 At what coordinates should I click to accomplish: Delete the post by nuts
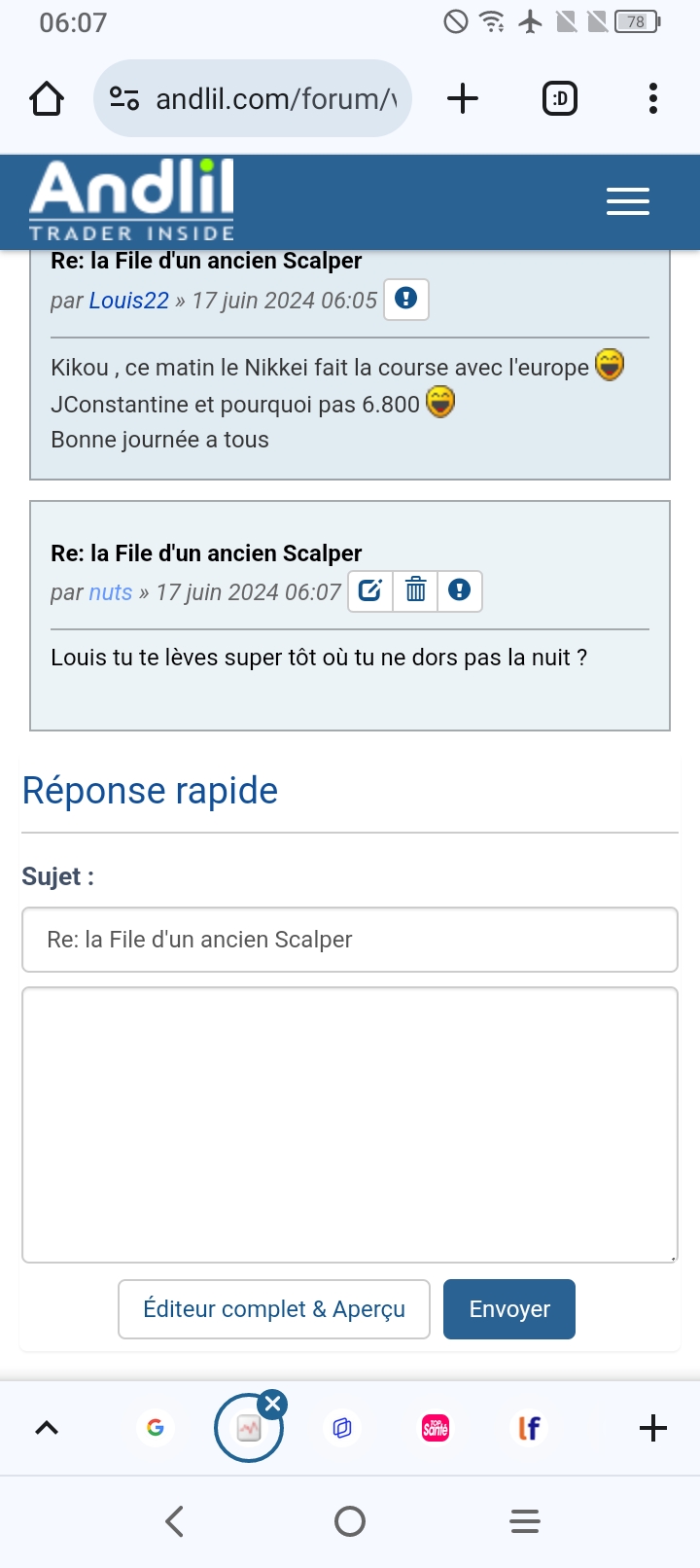click(x=415, y=590)
